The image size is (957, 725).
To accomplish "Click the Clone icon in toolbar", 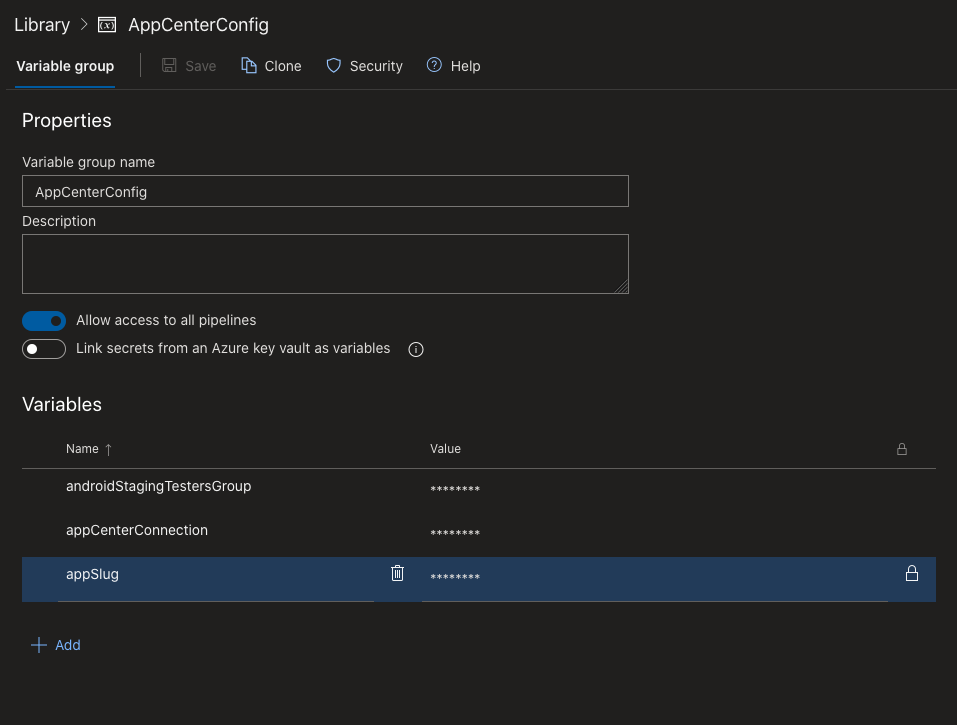I will coord(249,66).
